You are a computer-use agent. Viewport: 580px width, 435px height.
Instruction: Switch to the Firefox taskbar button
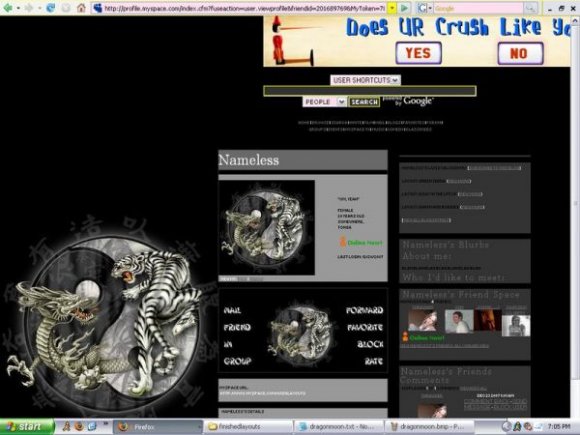(x=158, y=427)
